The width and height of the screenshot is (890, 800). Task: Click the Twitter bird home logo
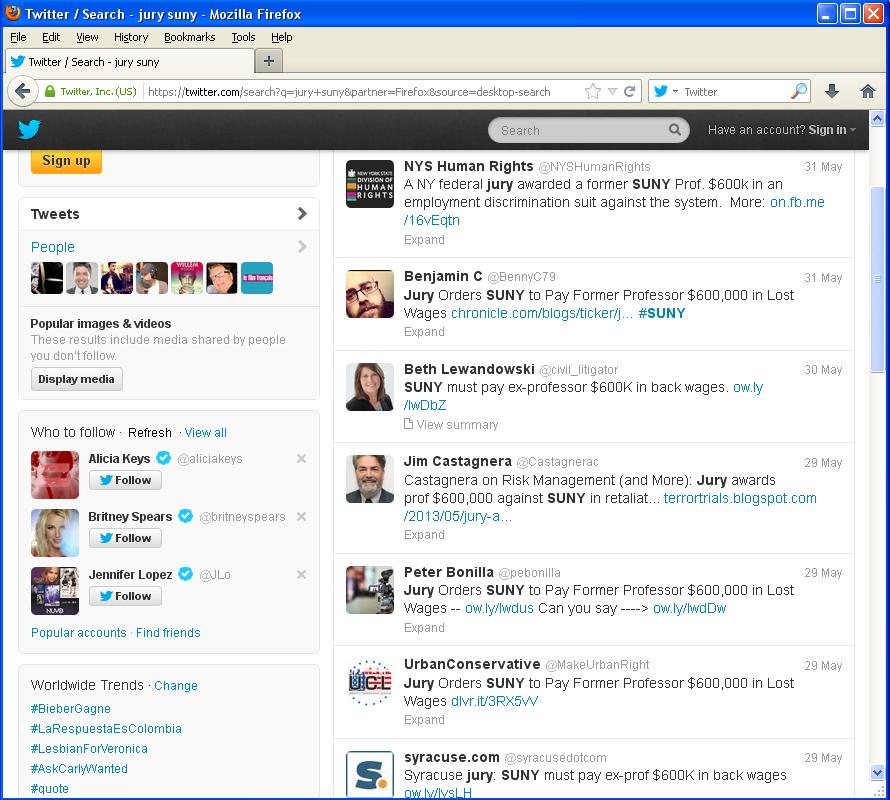pyautogui.click(x=29, y=130)
